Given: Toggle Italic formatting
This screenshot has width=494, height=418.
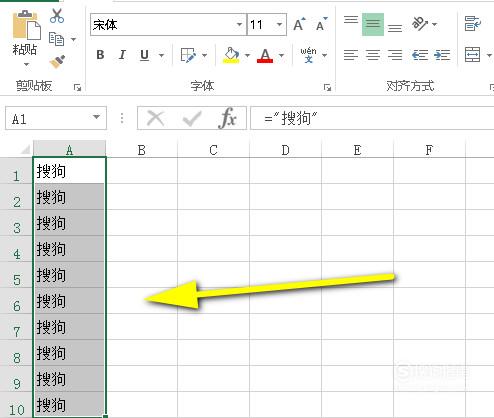Looking at the screenshot, I should pos(122,55).
